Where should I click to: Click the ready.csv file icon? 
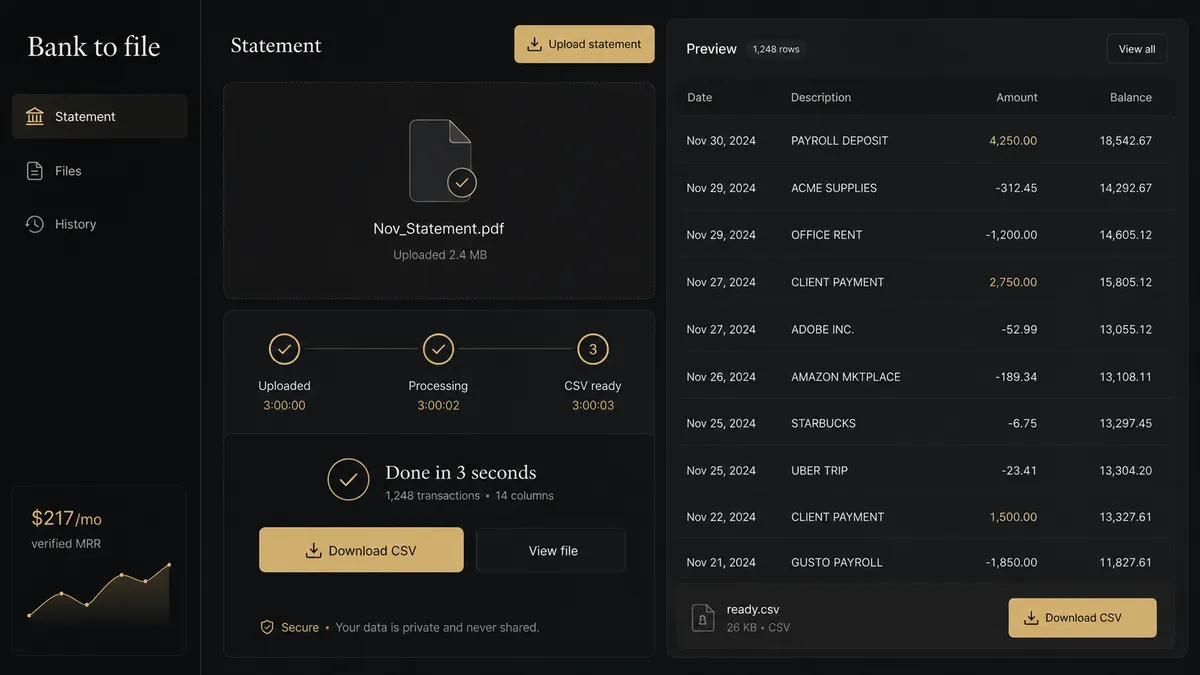[x=703, y=618]
